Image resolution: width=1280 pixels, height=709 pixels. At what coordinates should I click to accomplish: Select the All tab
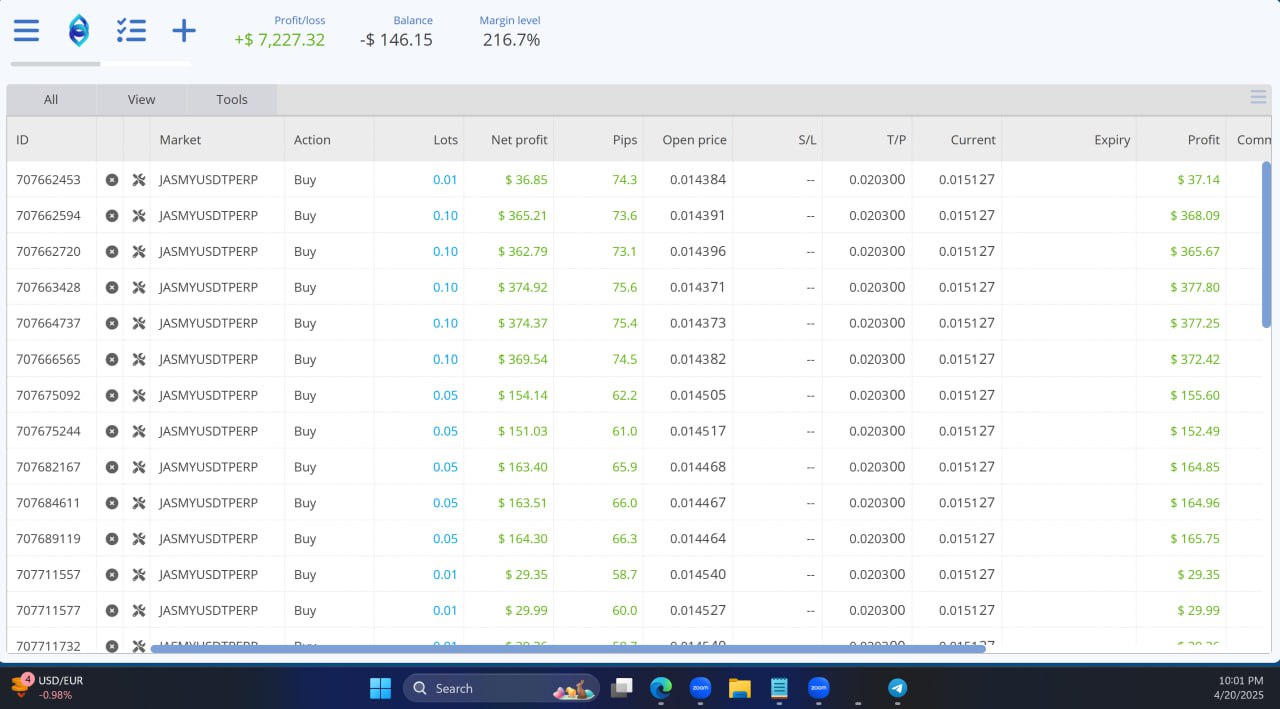pyautogui.click(x=51, y=99)
